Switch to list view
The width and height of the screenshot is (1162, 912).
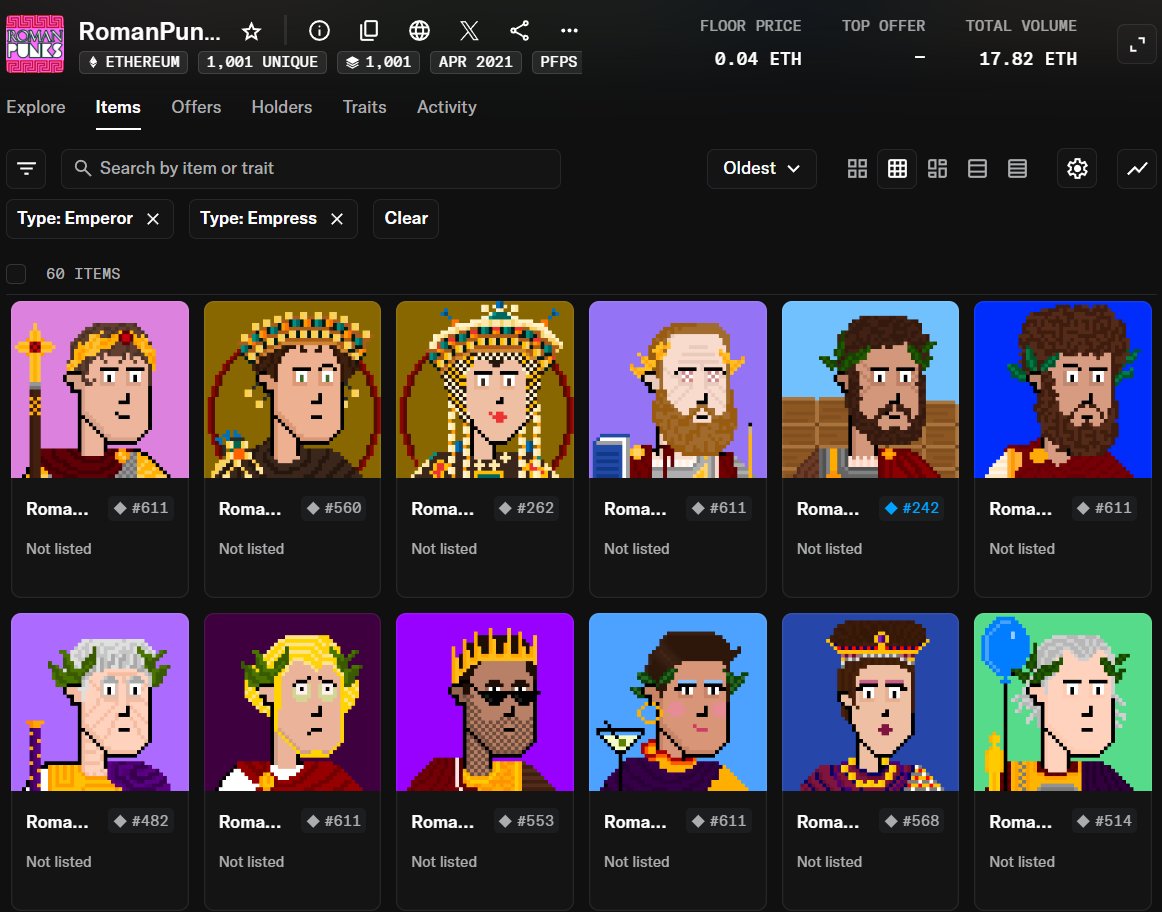point(977,169)
